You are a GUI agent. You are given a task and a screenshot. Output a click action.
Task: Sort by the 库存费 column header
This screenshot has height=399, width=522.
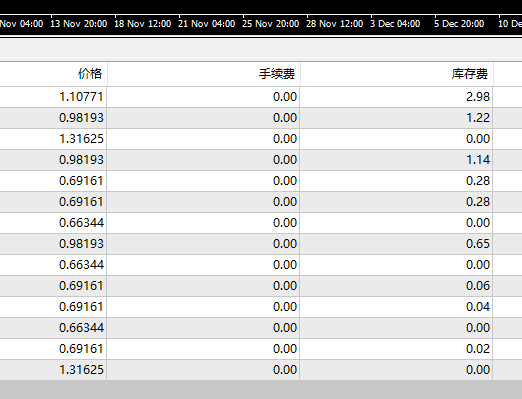(x=470, y=74)
